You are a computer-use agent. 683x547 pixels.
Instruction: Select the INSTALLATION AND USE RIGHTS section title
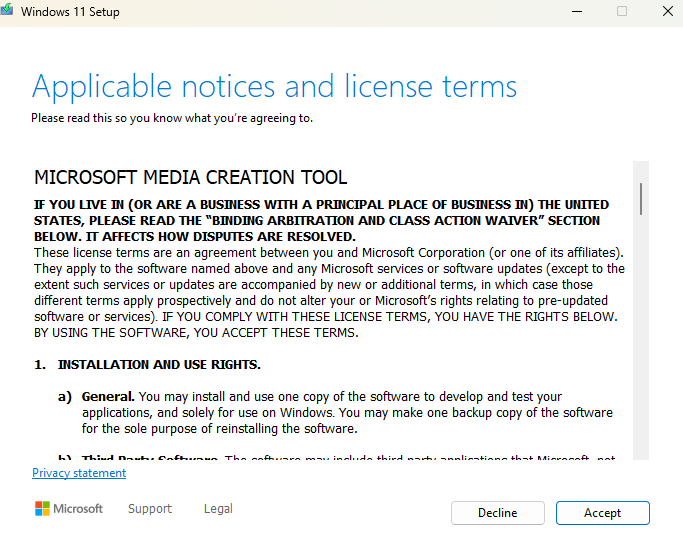(159, 365)
